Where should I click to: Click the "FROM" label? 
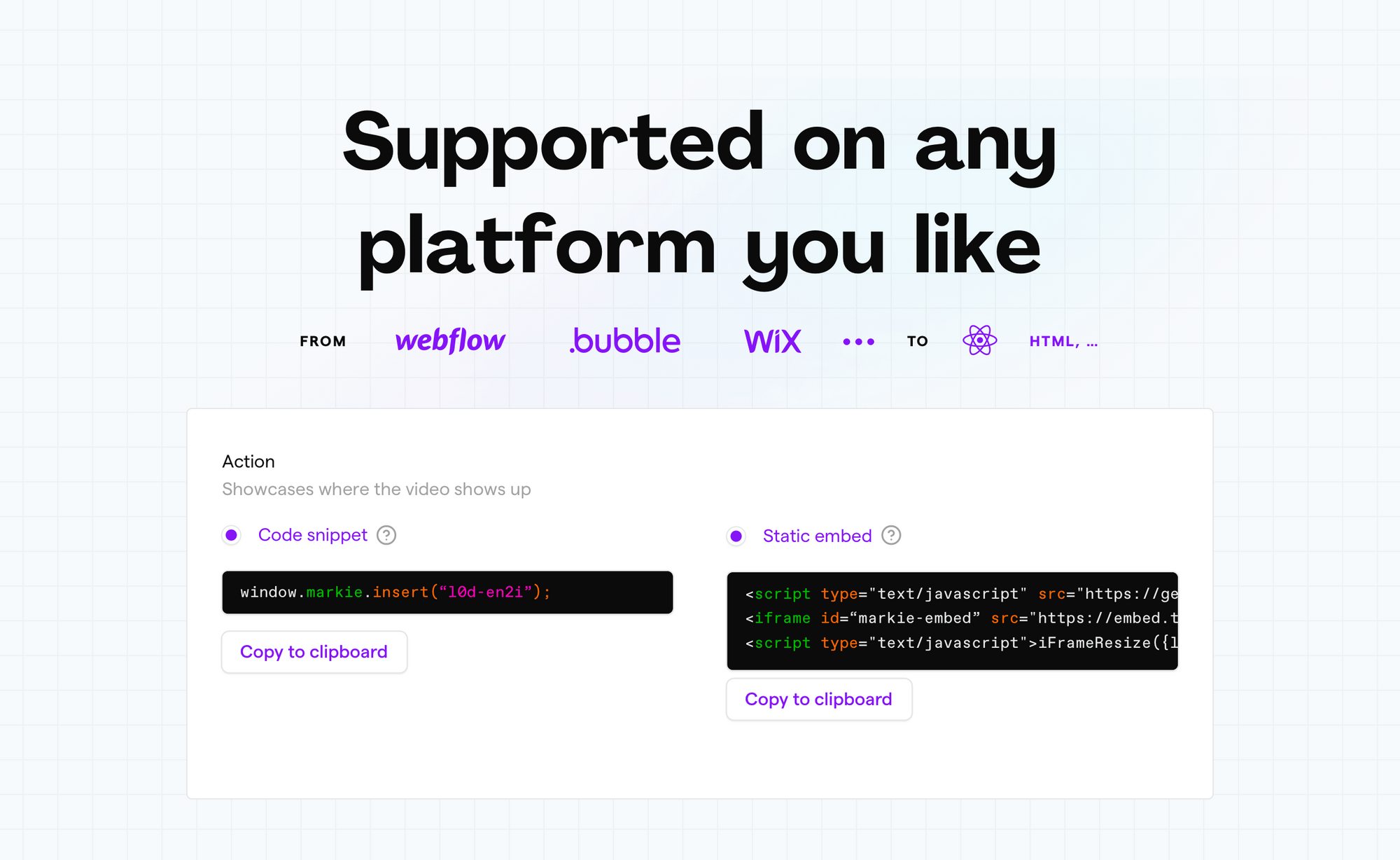323,341
